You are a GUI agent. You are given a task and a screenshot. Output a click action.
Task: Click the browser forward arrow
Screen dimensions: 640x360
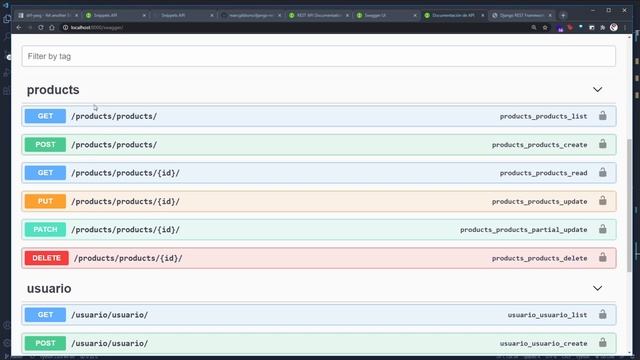pos(30,27)
